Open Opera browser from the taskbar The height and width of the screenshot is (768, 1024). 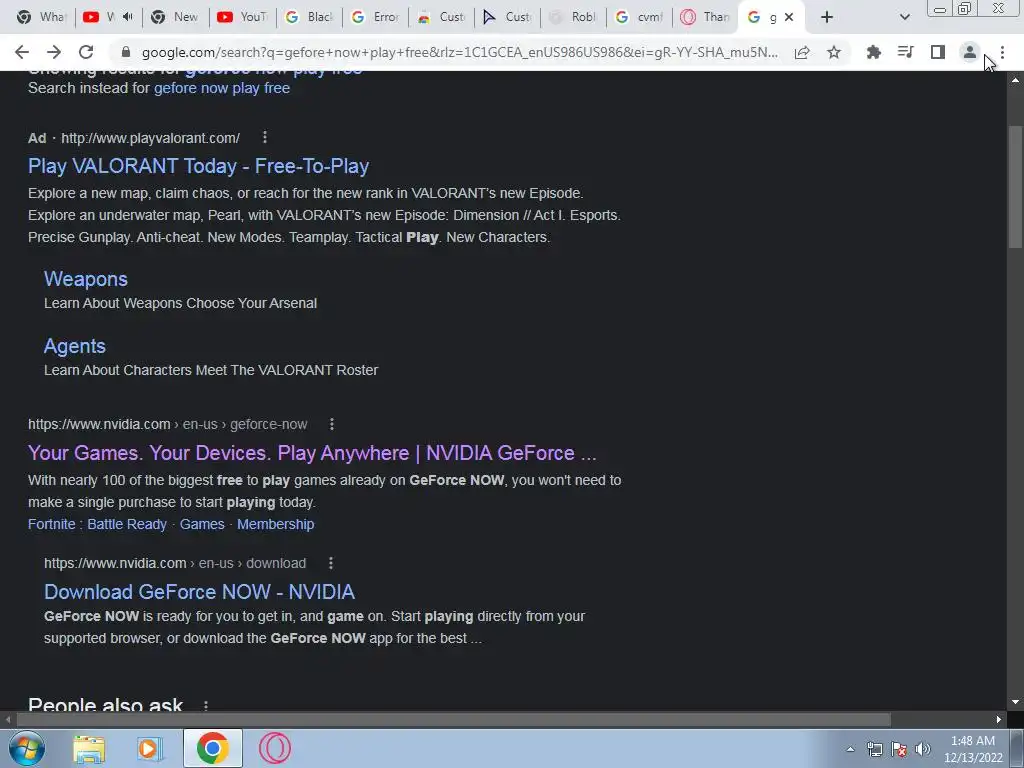[x=275, y=748]
